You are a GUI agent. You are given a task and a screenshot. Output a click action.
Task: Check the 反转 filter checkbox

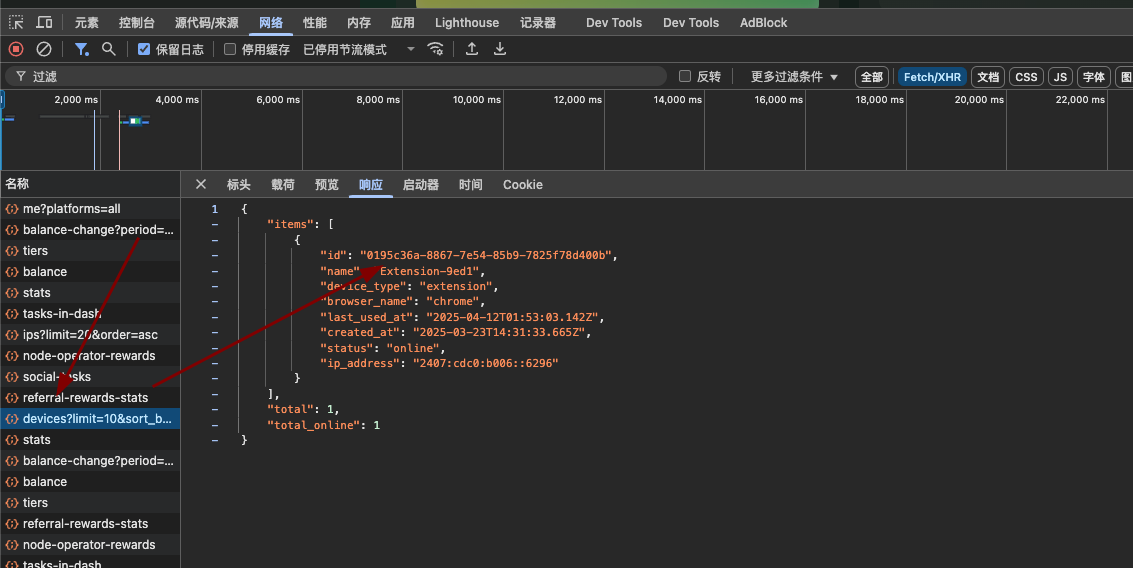[x=685, y=76]
